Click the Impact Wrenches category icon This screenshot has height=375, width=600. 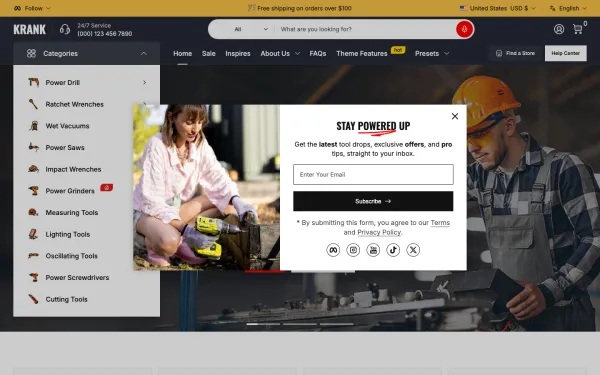(33, 169)
